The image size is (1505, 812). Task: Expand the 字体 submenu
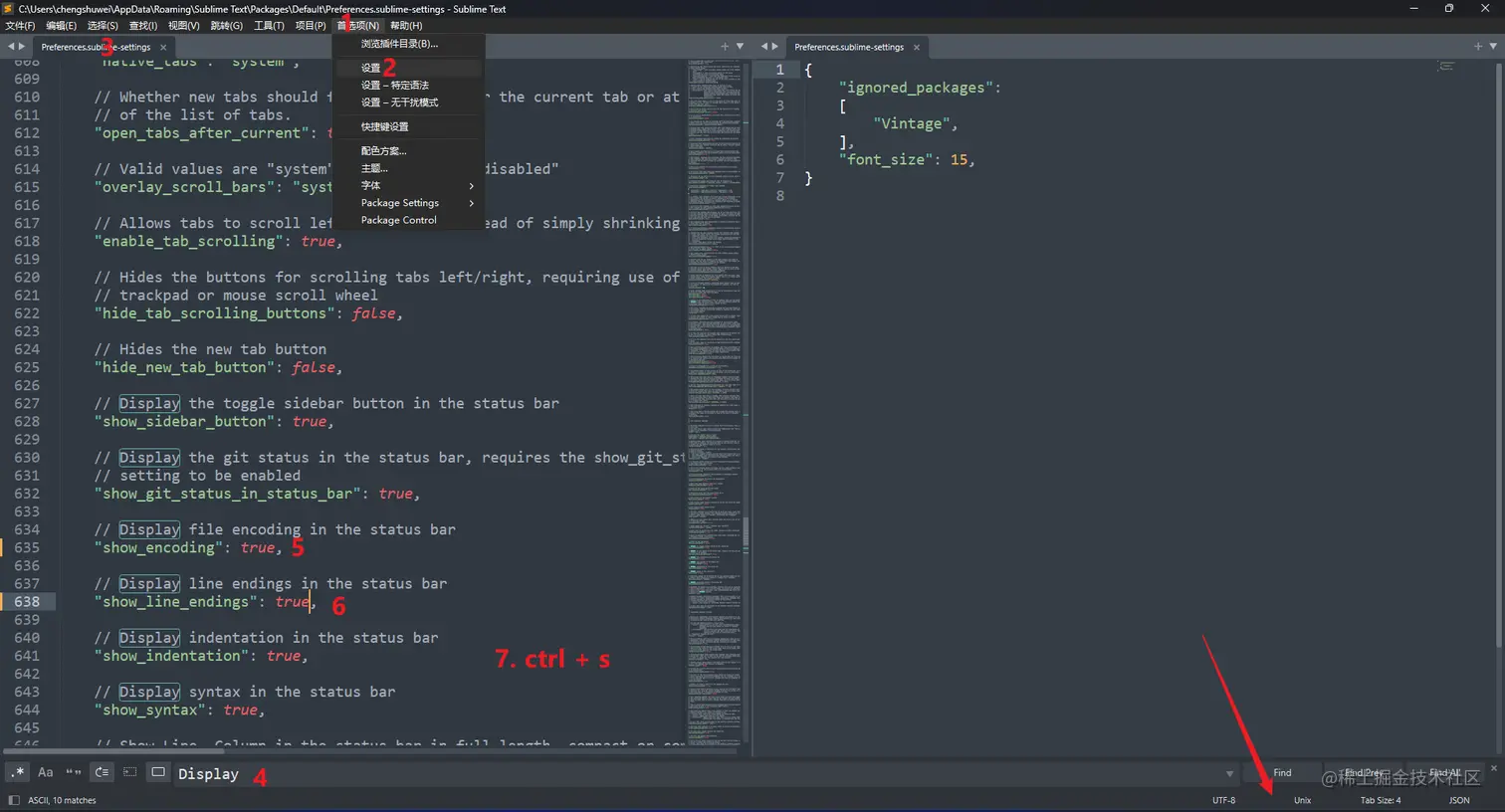(x=408, y=185)
